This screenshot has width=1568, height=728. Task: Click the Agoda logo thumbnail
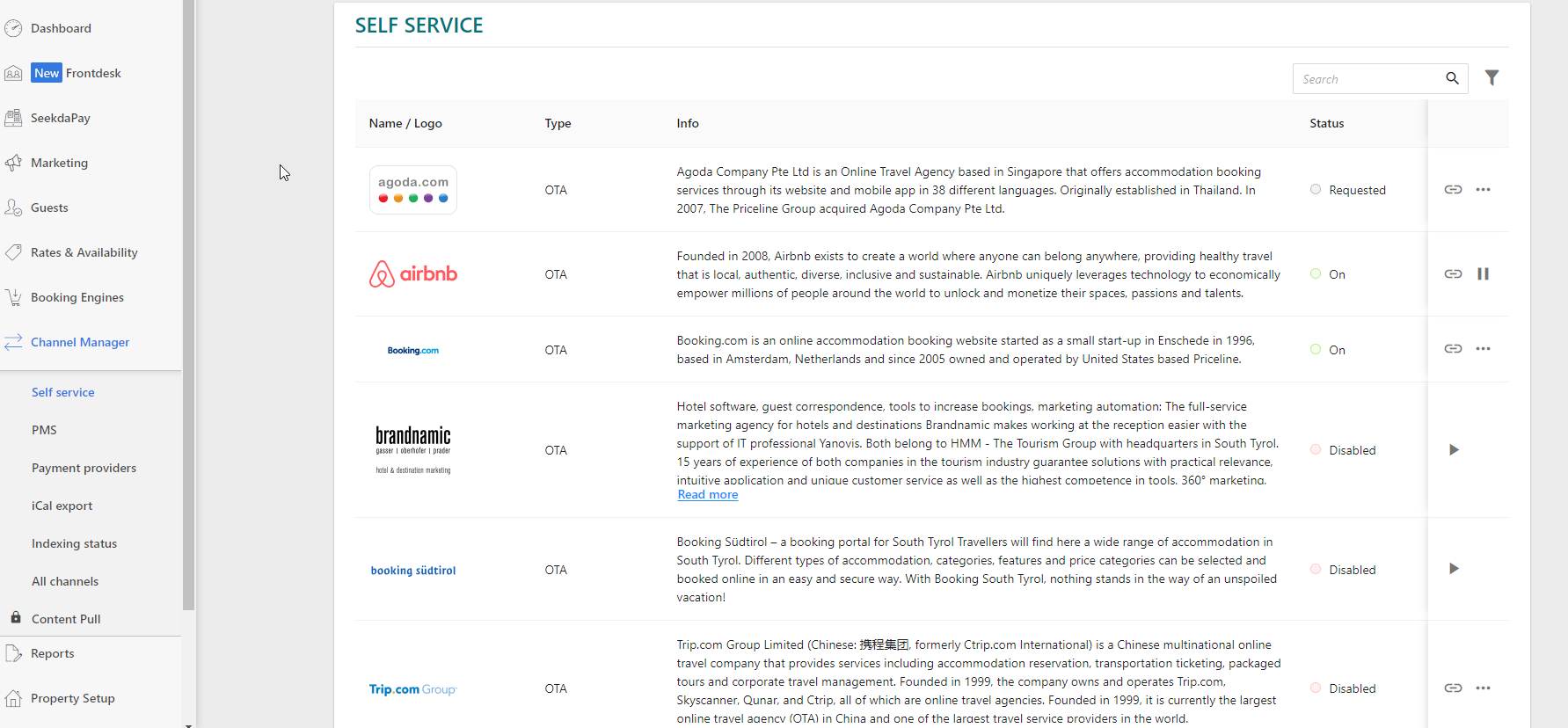tap(413, 190)
